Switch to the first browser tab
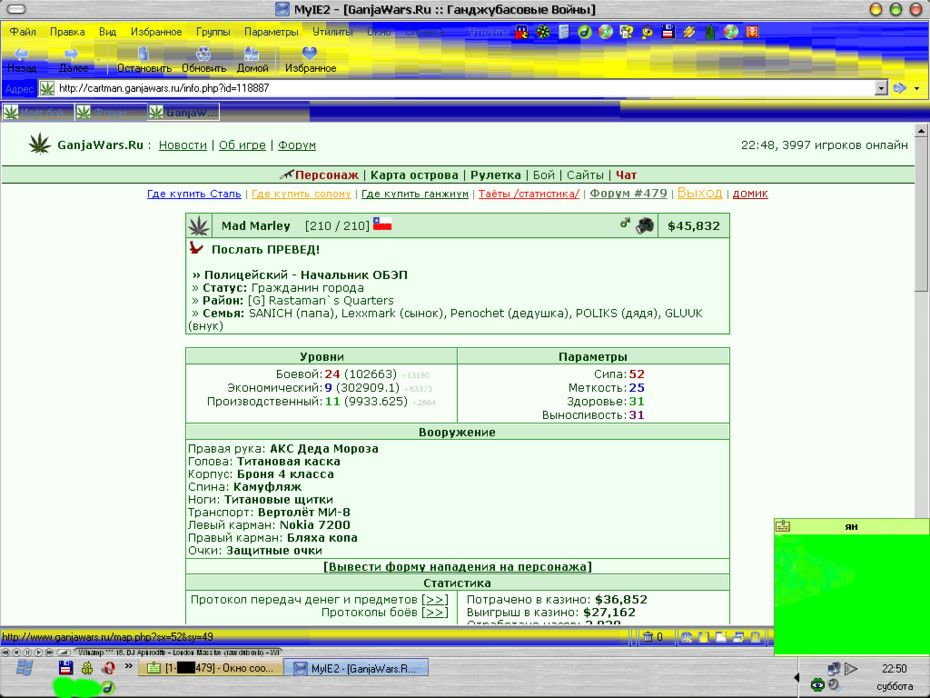The height and width of the screenshot is (698, 930). coord(37,112)
